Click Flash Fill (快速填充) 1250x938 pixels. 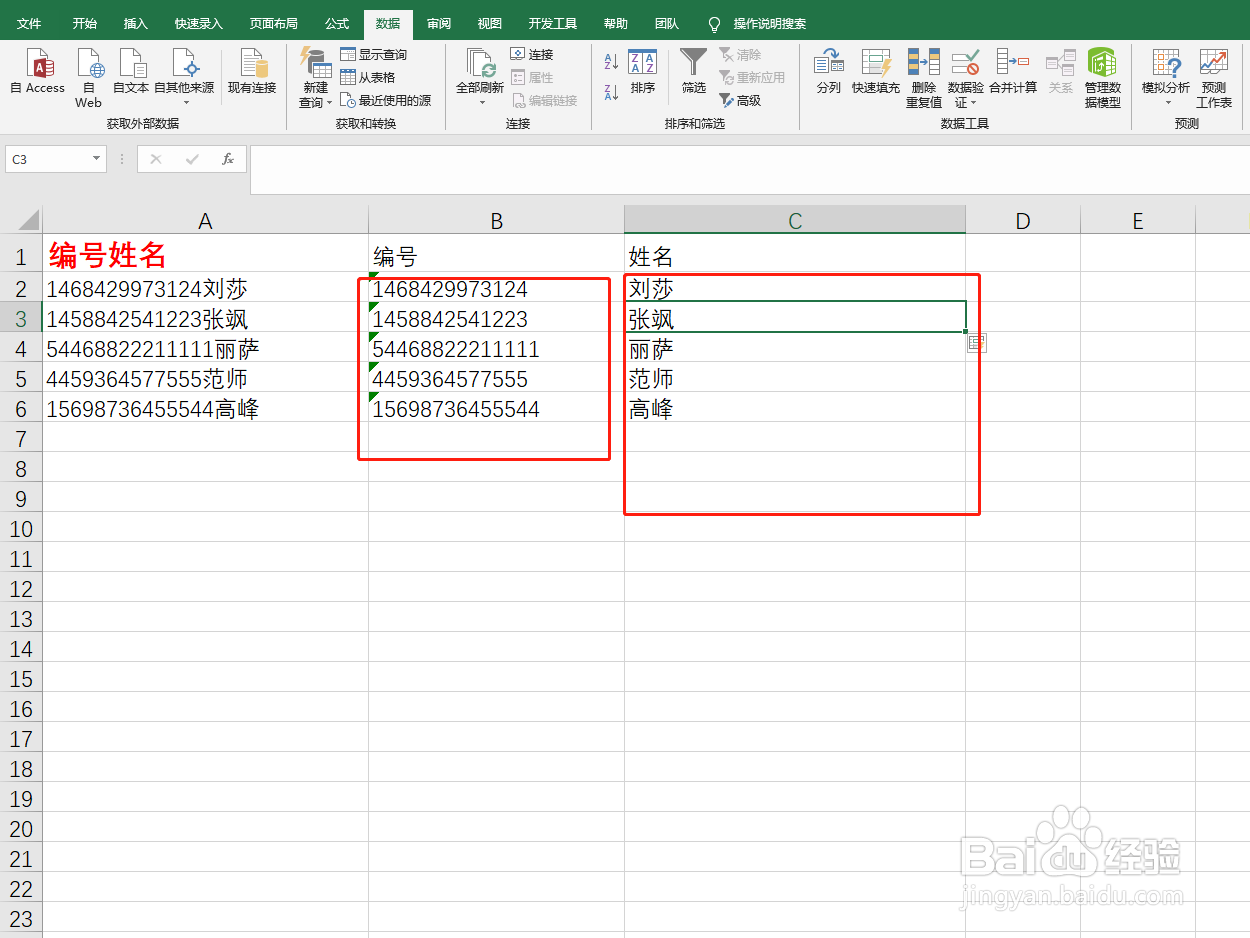[876, 71]
